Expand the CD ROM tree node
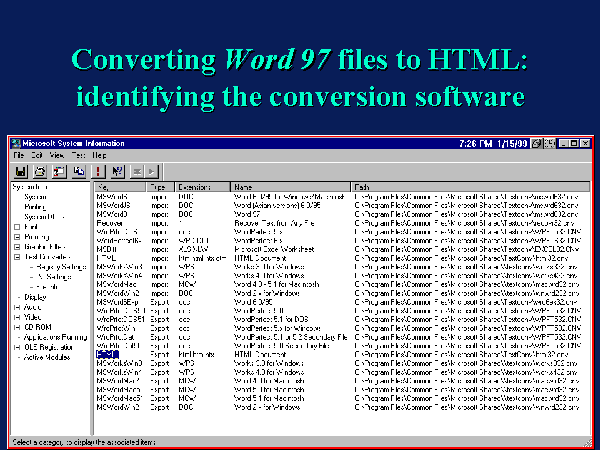This screenshot has height=450, width=600. tap(17, 327)
